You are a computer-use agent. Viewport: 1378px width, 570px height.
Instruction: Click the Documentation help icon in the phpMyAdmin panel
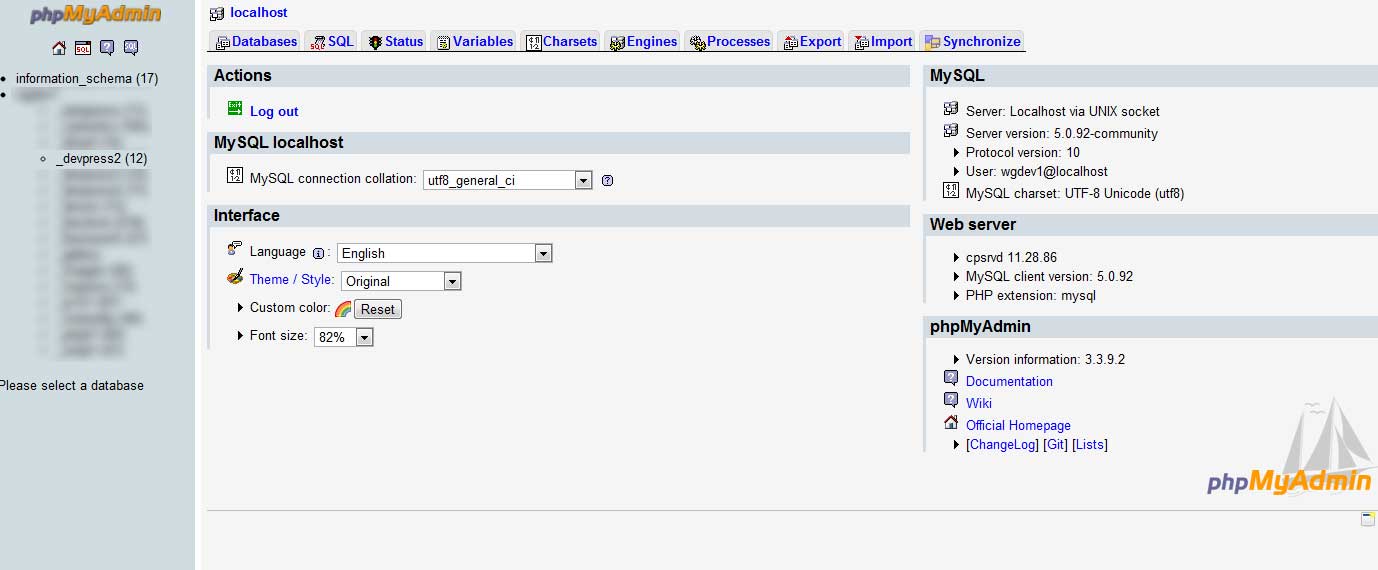pyautogui.click(x=951, y=378)
